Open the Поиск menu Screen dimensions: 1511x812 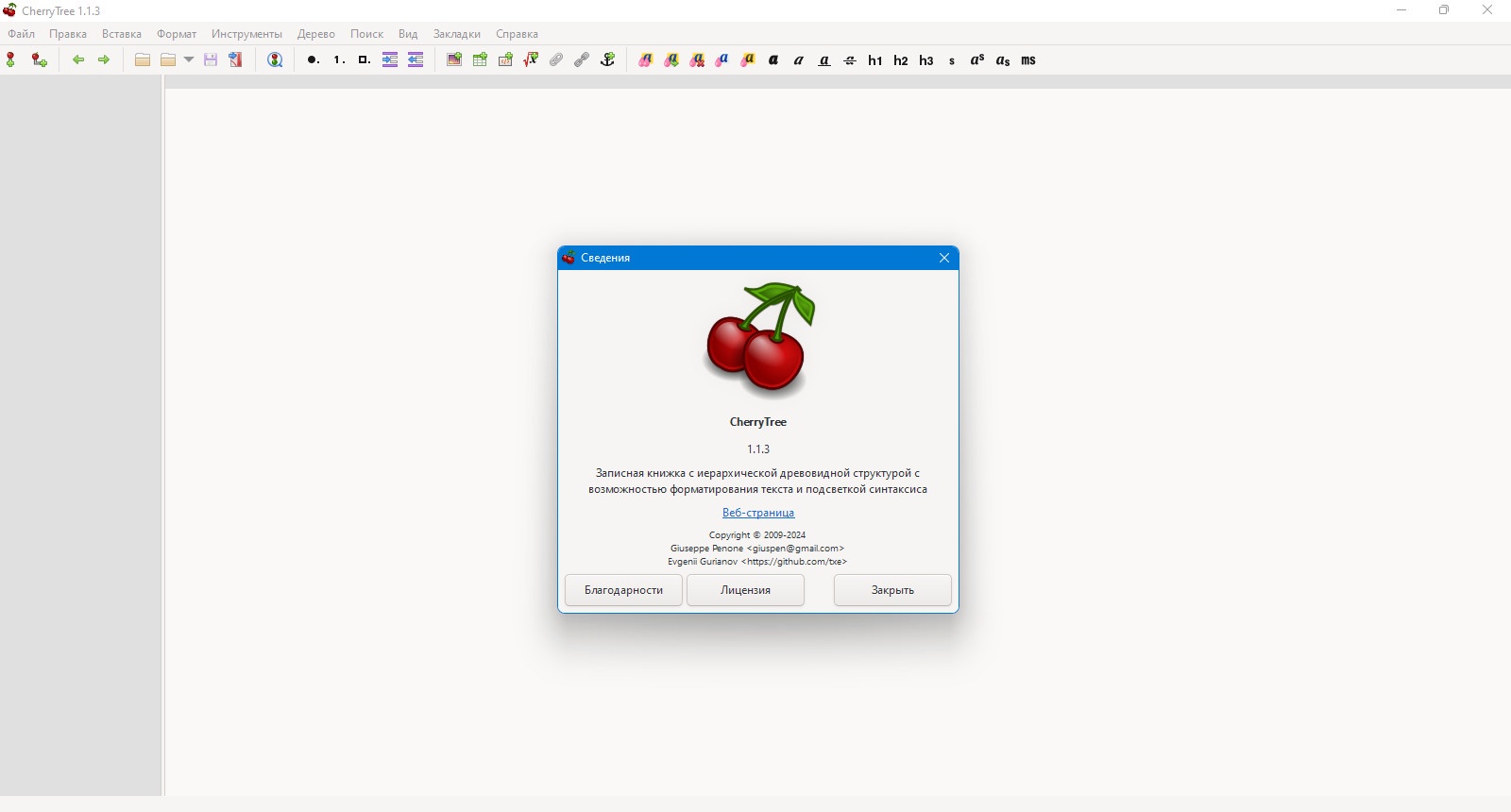point(366,33)
